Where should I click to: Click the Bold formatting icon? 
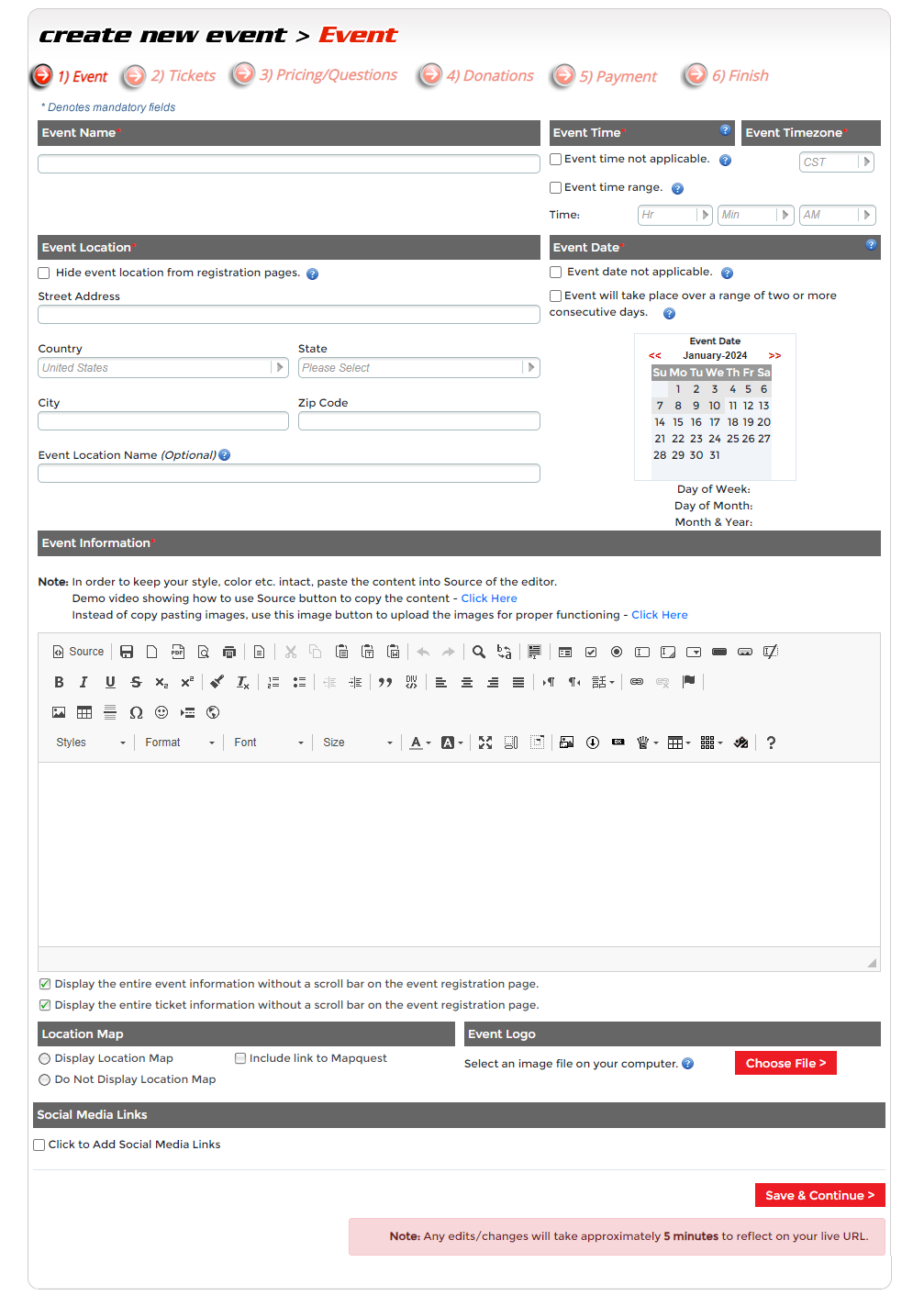59,682
